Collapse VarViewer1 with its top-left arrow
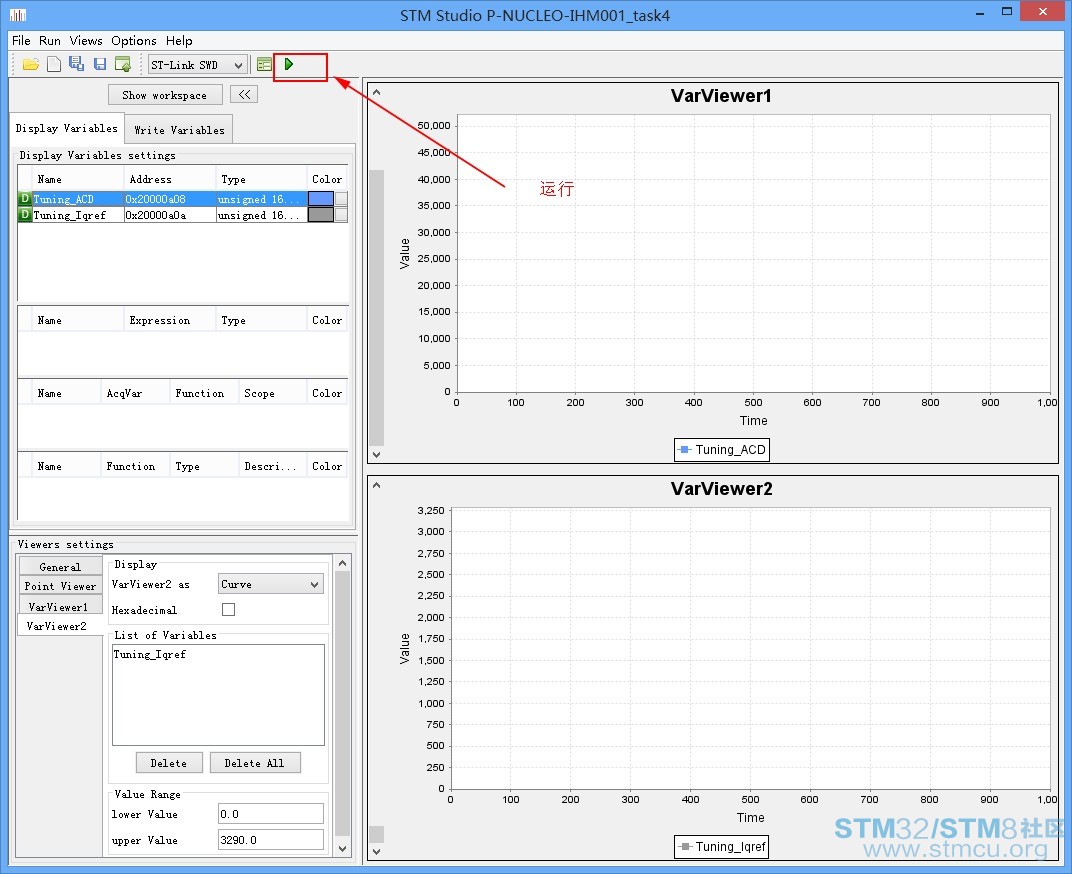 tap(376, 92)
